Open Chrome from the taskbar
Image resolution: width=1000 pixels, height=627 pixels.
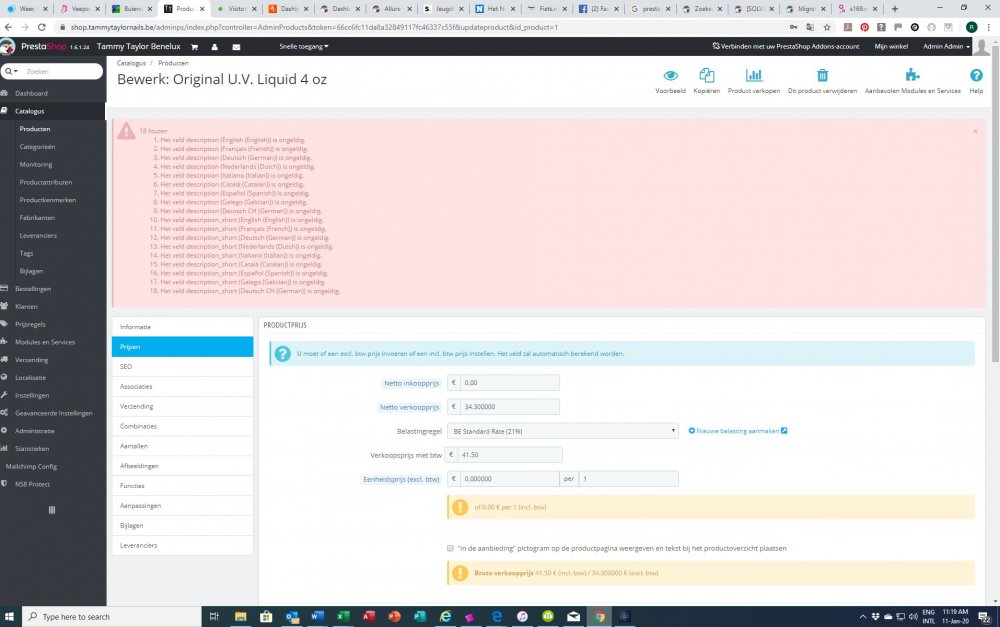click(599, 616)
